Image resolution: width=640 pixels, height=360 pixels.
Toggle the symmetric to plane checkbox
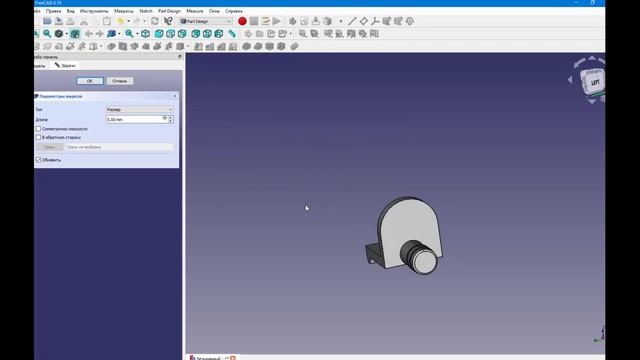coord(38,129)
